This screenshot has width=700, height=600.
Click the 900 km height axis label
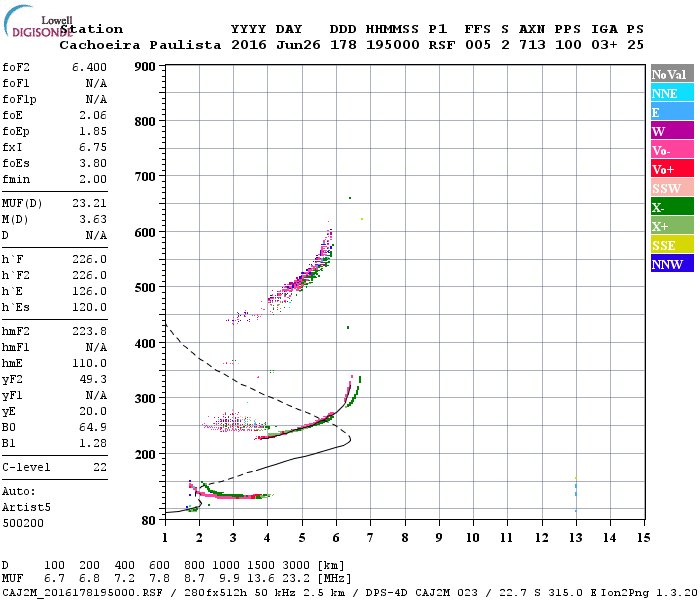click(x=145, y=67)
